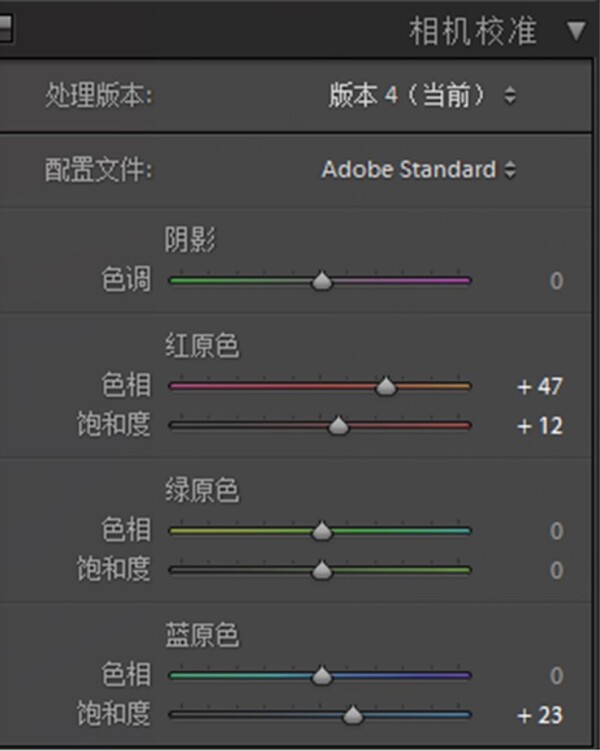This screenshot has height=751, width=600.
Task: Select the +12 red saturation value field
Action: 540,426
